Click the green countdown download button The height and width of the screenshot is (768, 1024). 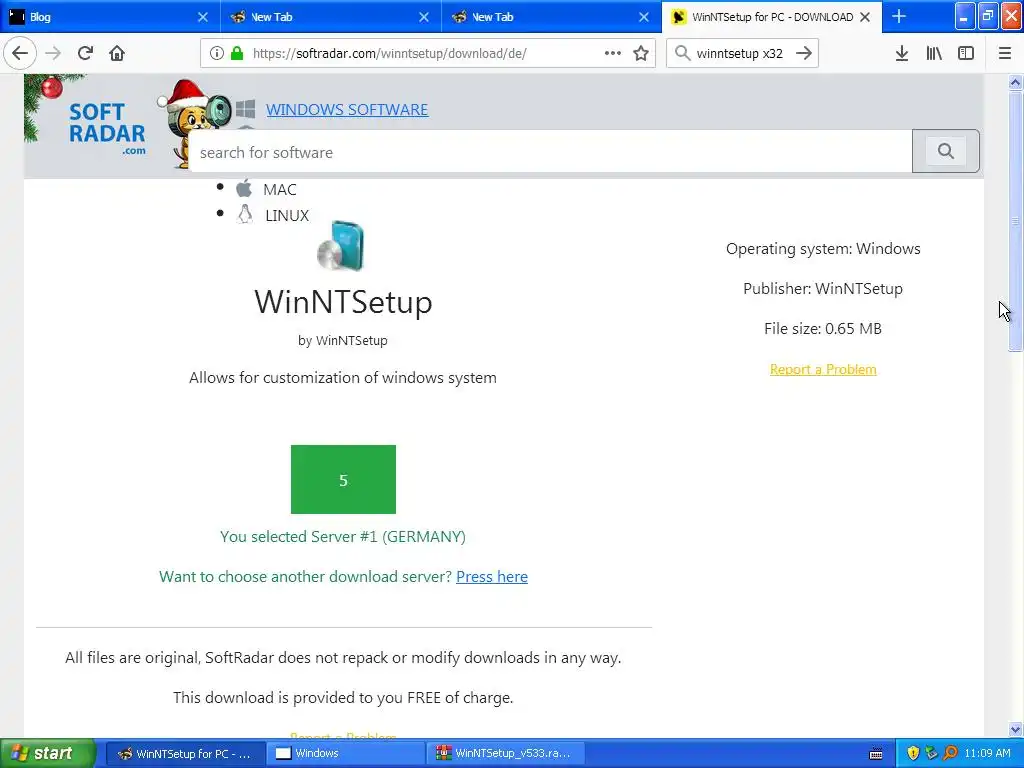point(343,479)
